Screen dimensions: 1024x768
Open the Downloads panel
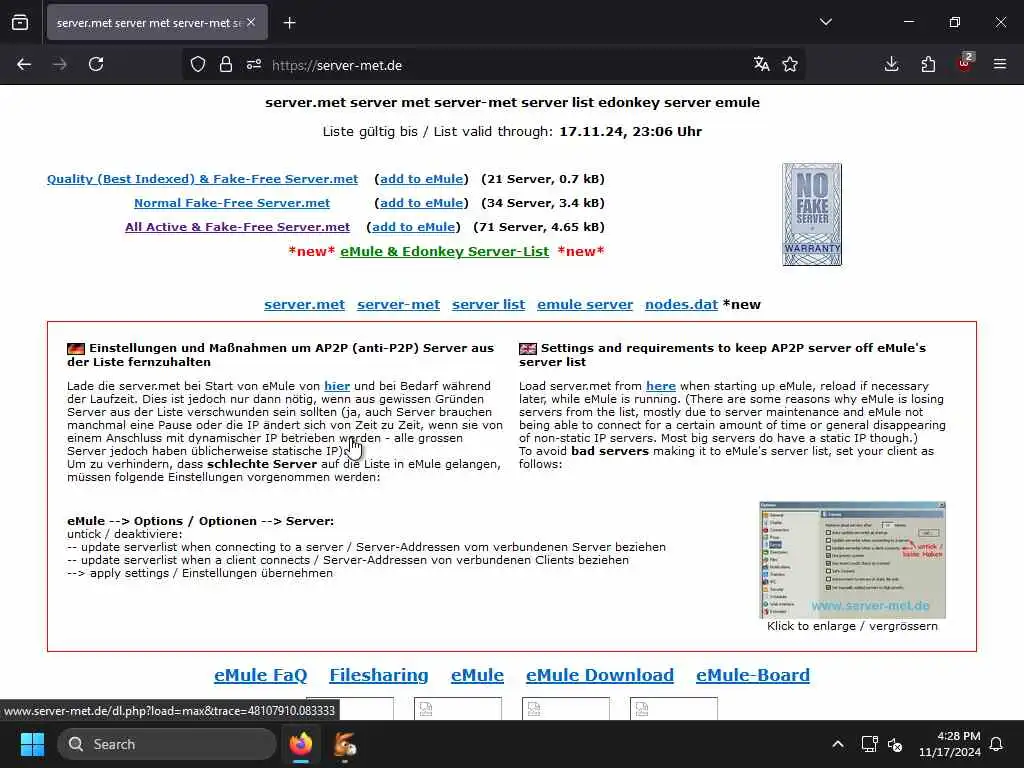(x=891, y=64)
